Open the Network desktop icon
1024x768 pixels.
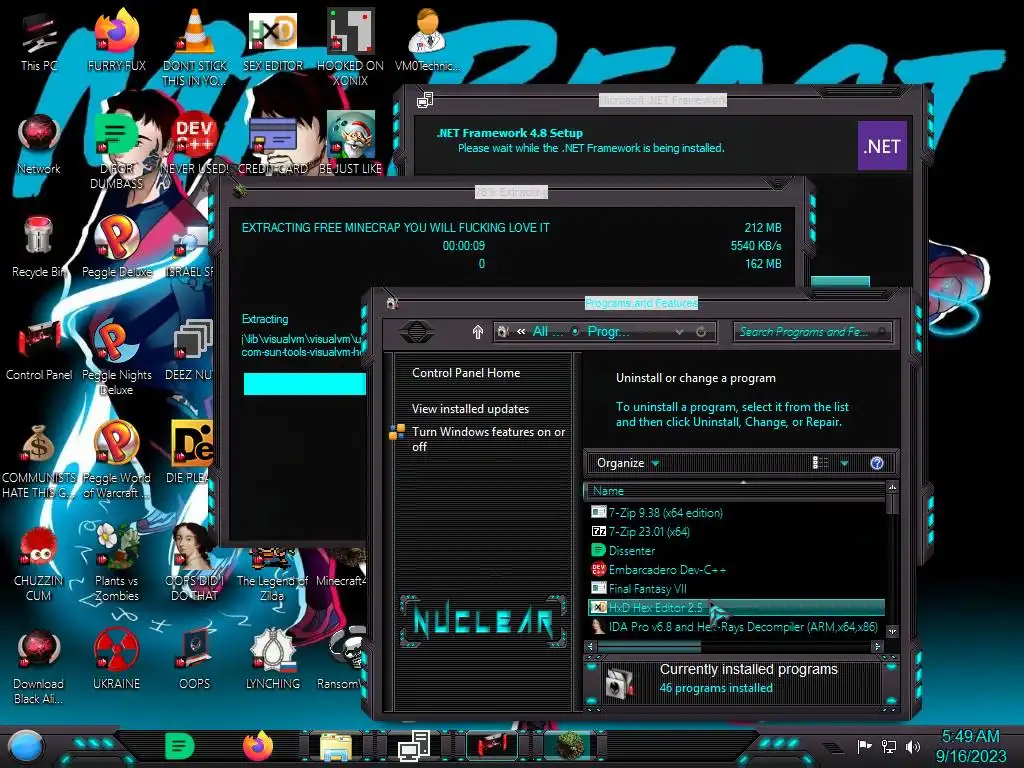coord(39,144)
